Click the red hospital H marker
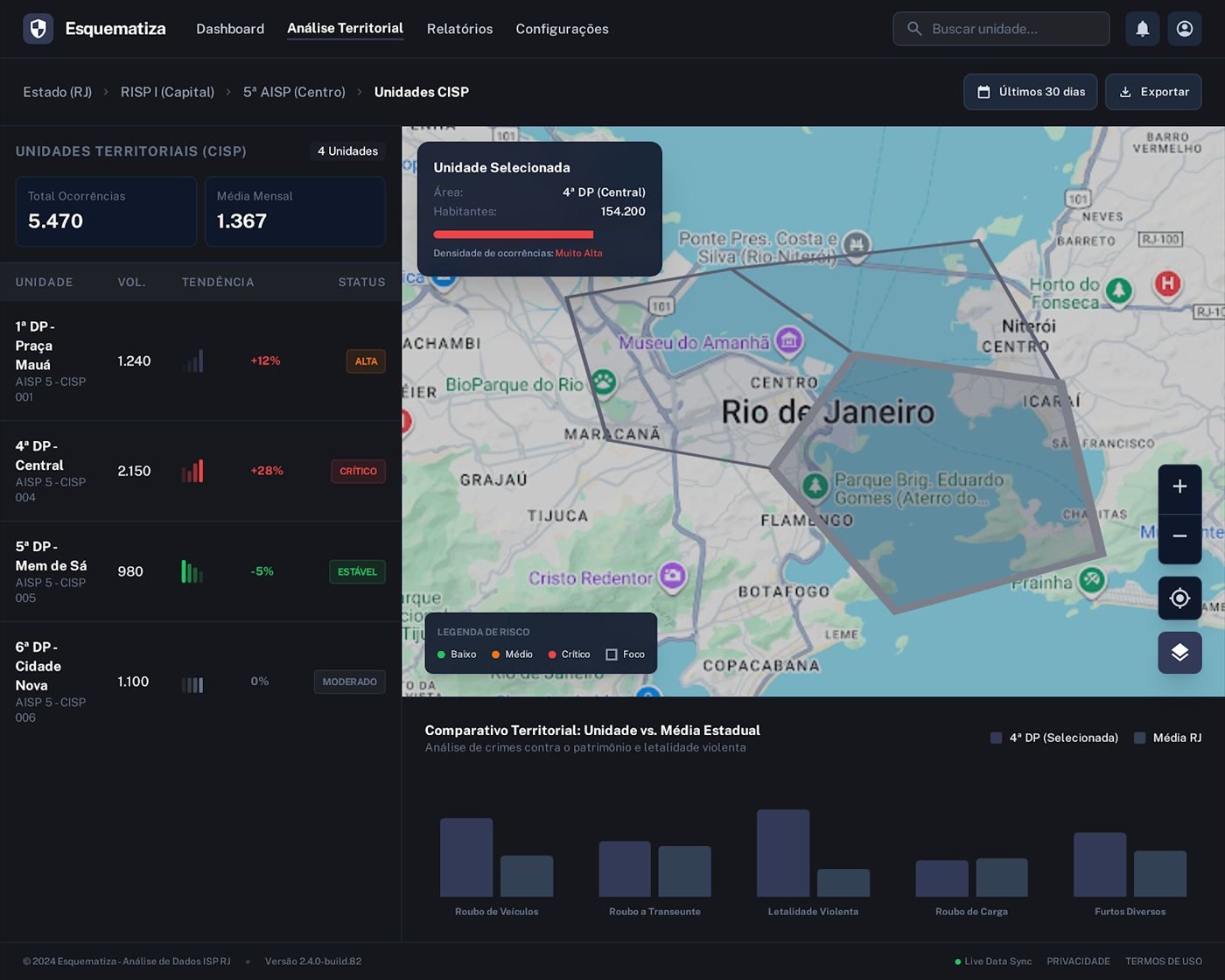 coord(1167,283)
